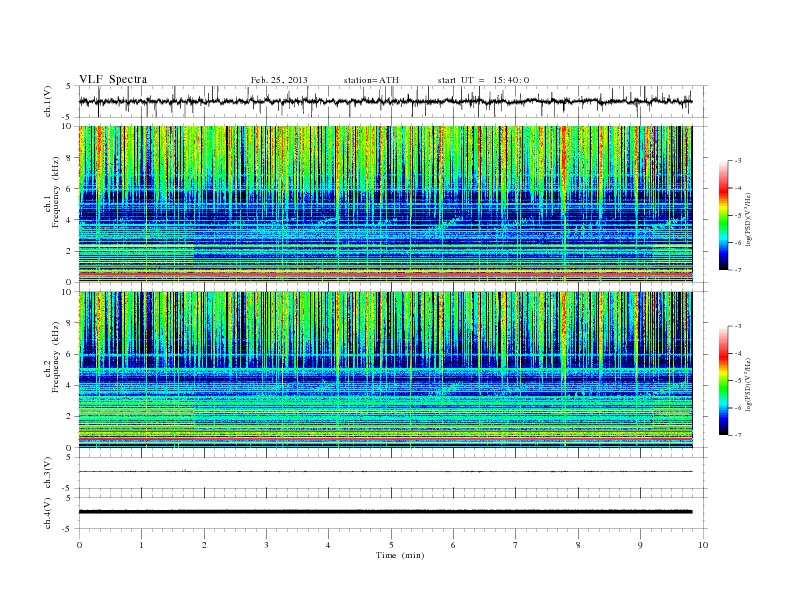
Task: Click tick label "0" on the Time axis
Action: point(79,545)
